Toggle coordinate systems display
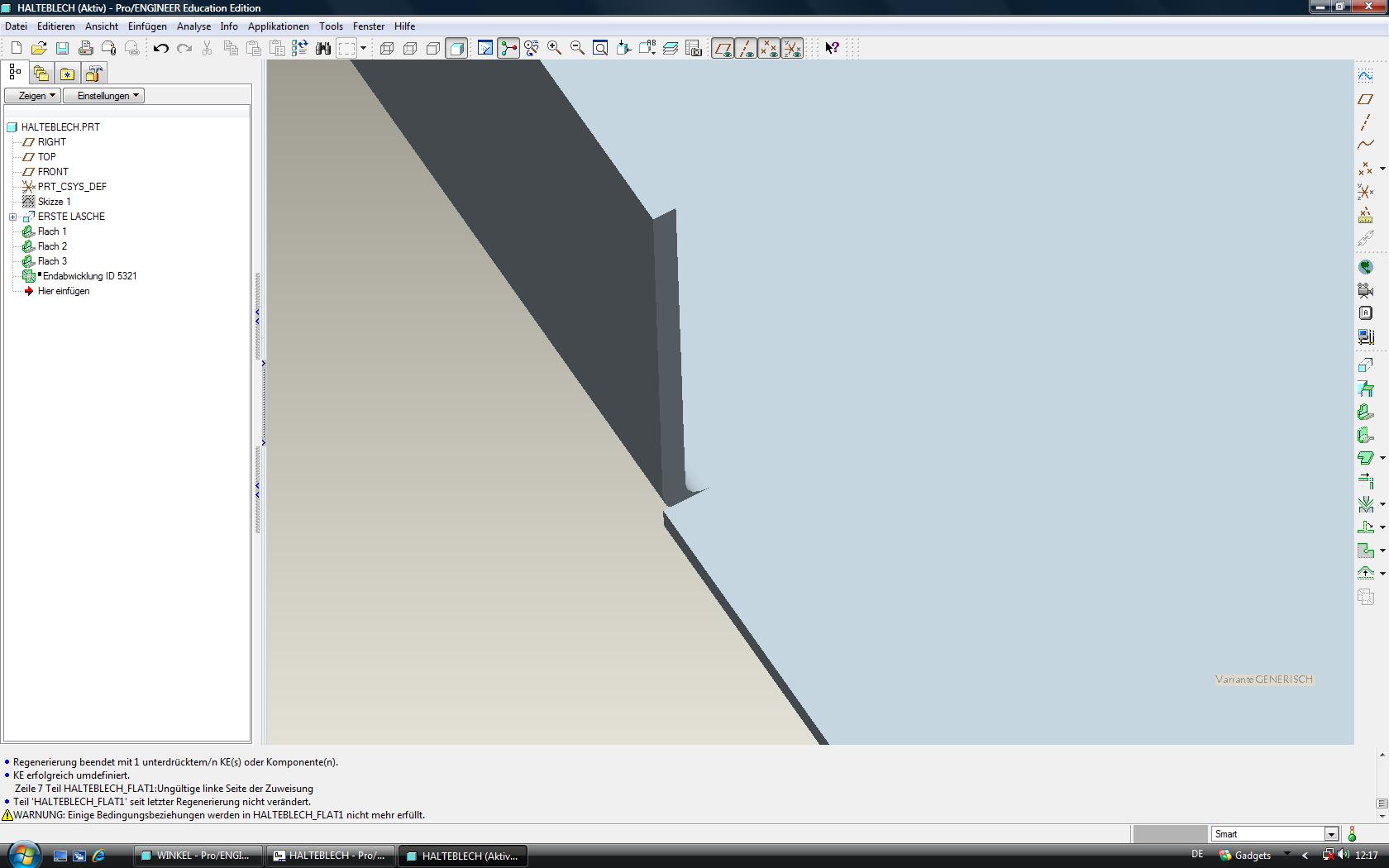The width and height of the screenshot is (1389, 868). (x=792, y=48)
